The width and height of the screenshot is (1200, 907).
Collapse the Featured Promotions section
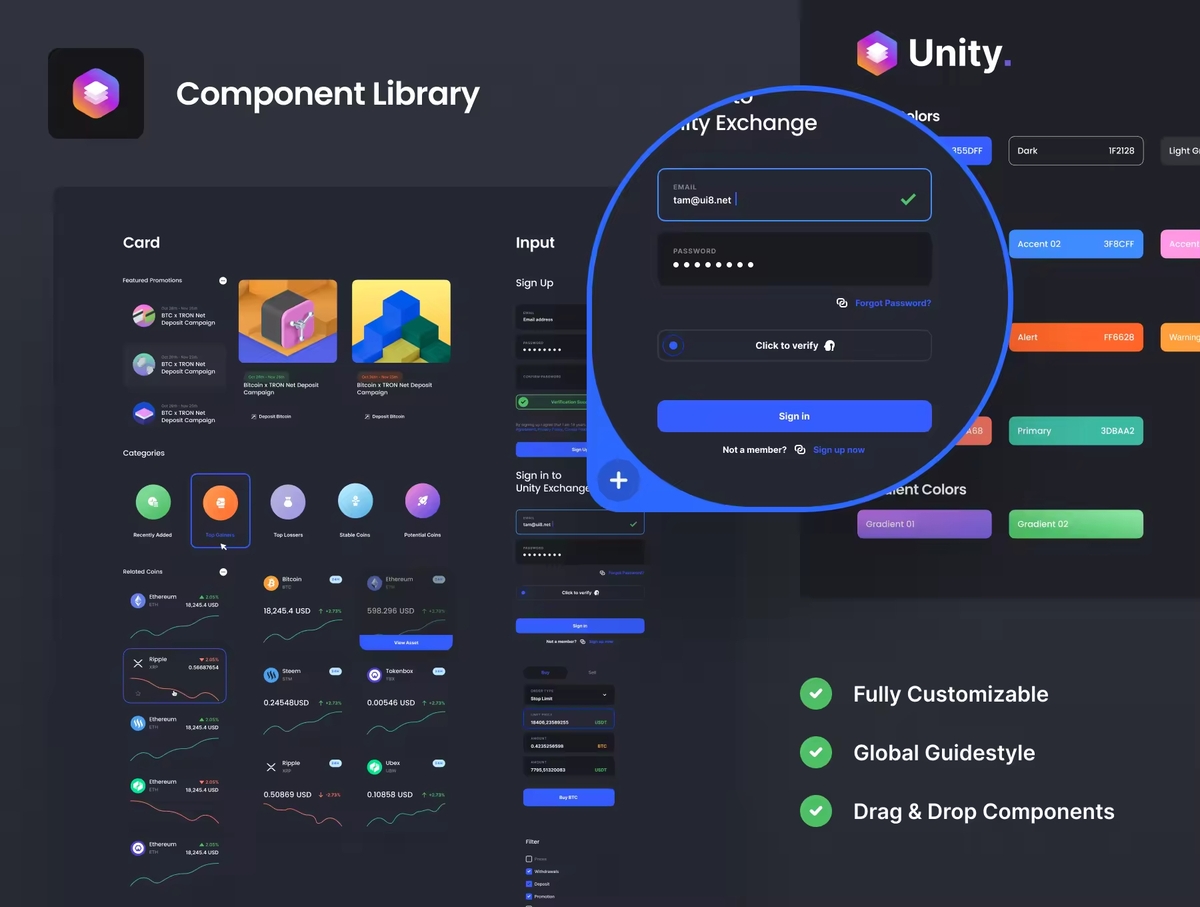[x=223, y=281]
